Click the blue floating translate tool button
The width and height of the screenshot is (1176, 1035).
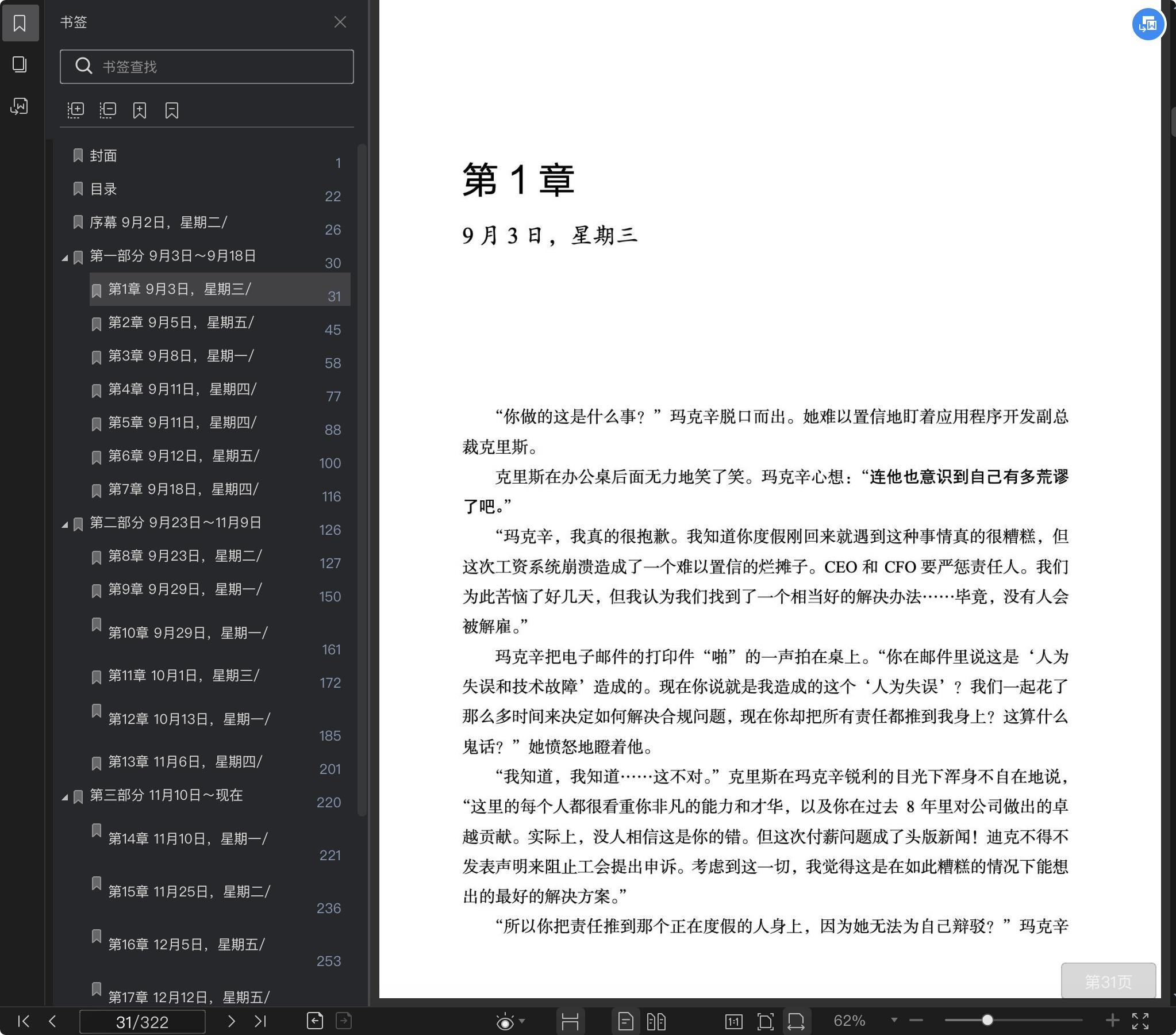pyautogui.click(x=1148, y=24)
